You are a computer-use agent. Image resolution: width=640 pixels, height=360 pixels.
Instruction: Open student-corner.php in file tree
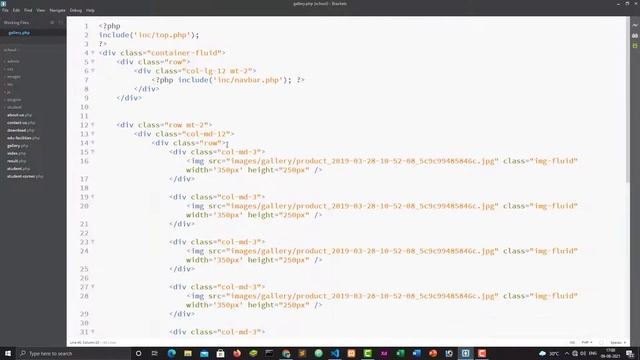point(25,176)
